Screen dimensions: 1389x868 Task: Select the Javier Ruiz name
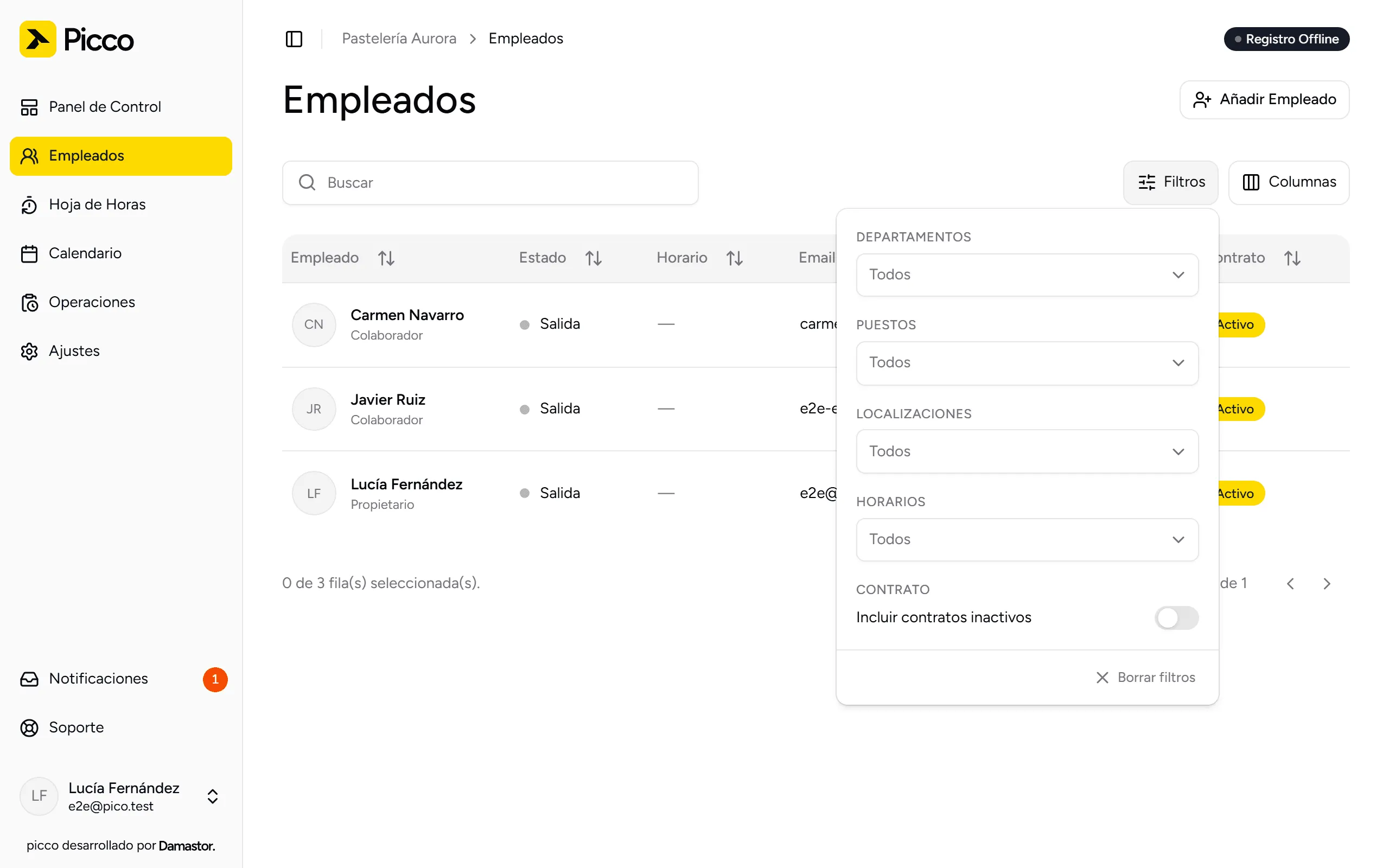[x=388, y=400]
